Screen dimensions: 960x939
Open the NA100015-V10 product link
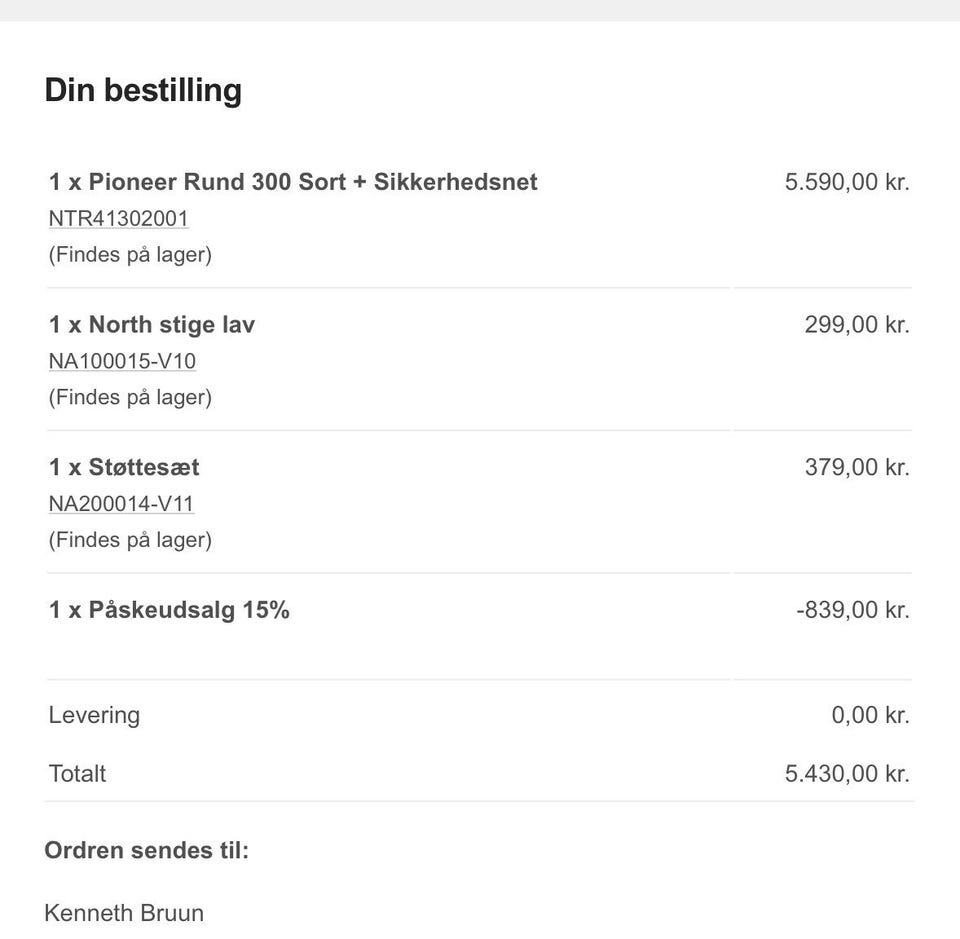122,361
